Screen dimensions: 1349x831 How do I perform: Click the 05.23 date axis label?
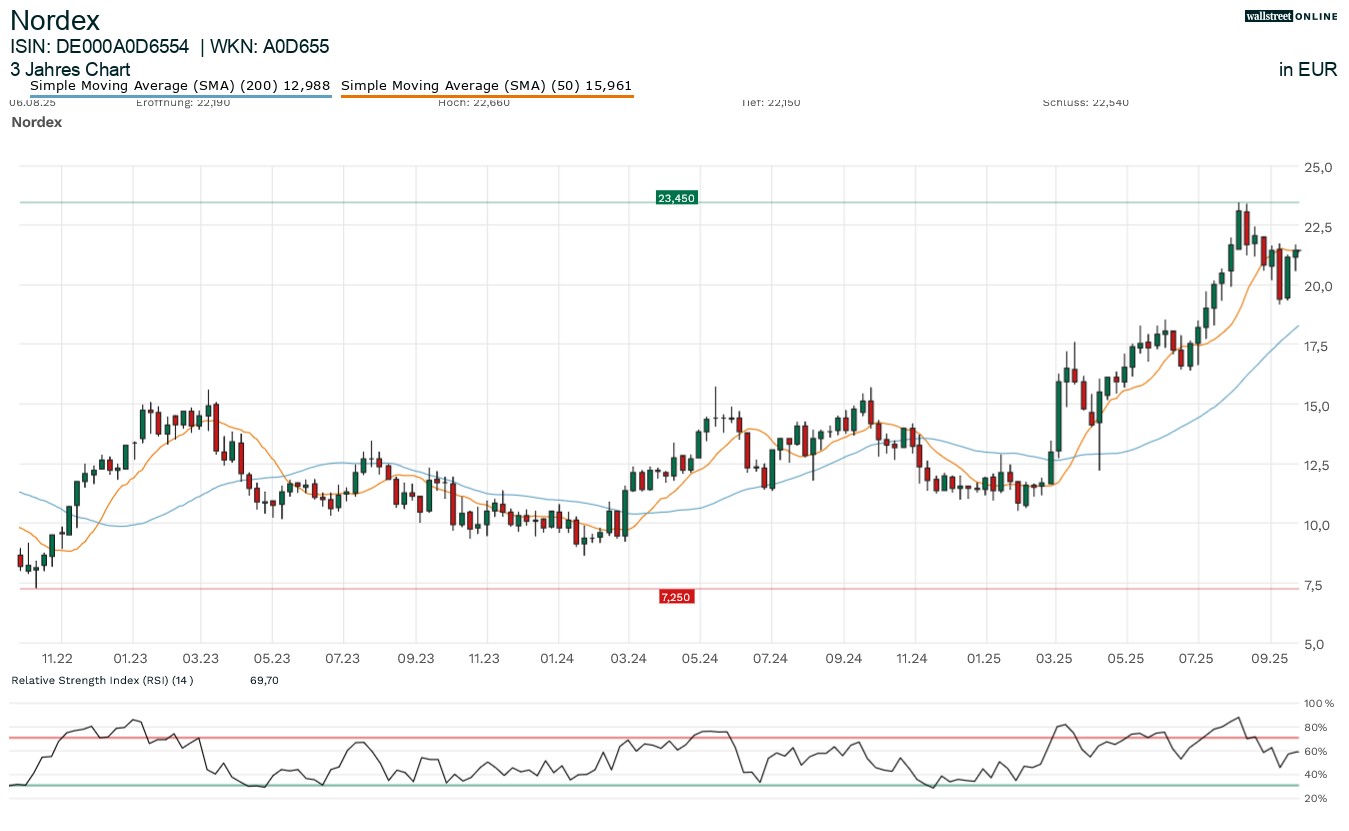click(x=272, y=659)
